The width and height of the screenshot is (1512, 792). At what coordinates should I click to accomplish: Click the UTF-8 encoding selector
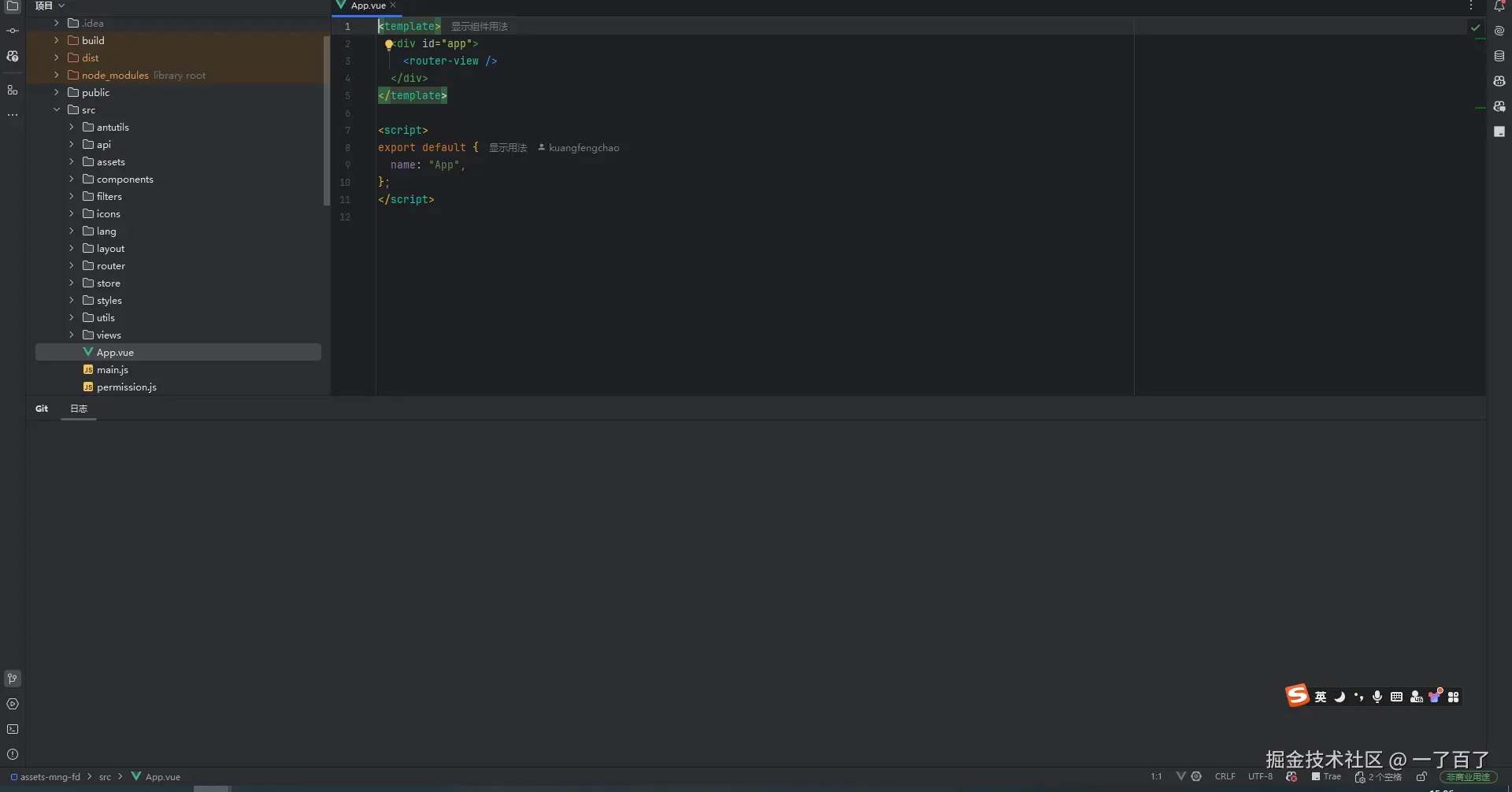point(1260,777)
